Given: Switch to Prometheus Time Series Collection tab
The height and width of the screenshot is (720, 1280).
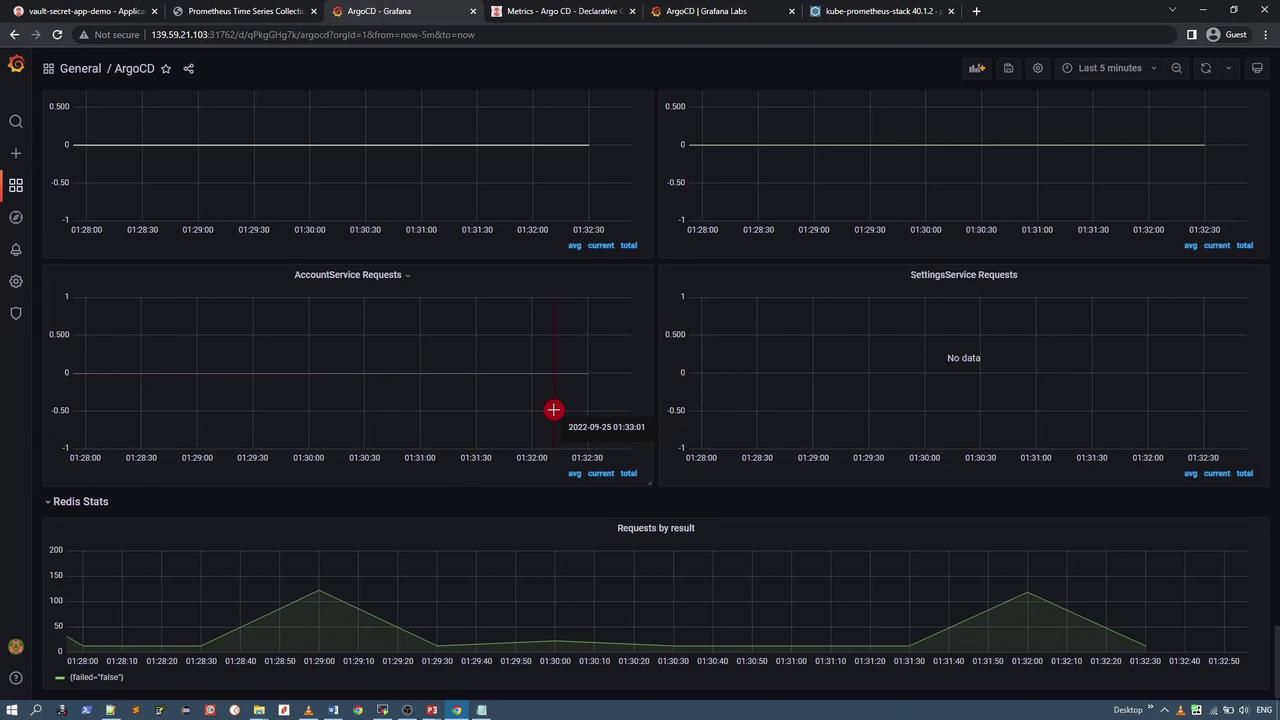Looking at the screenshot, I should tap(243, 11).
